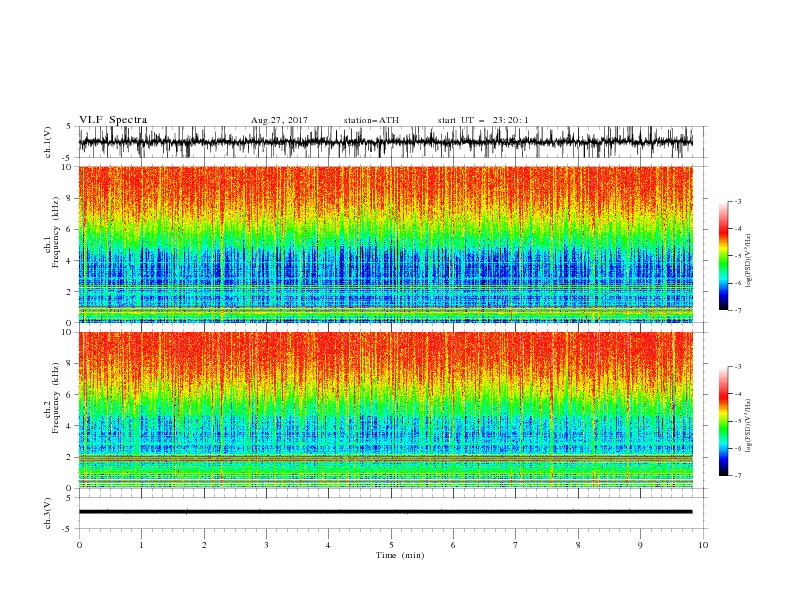Click the "-7" value on ch.2 colorbar
This screenshot has width=792, height=612.
point(738,476)
